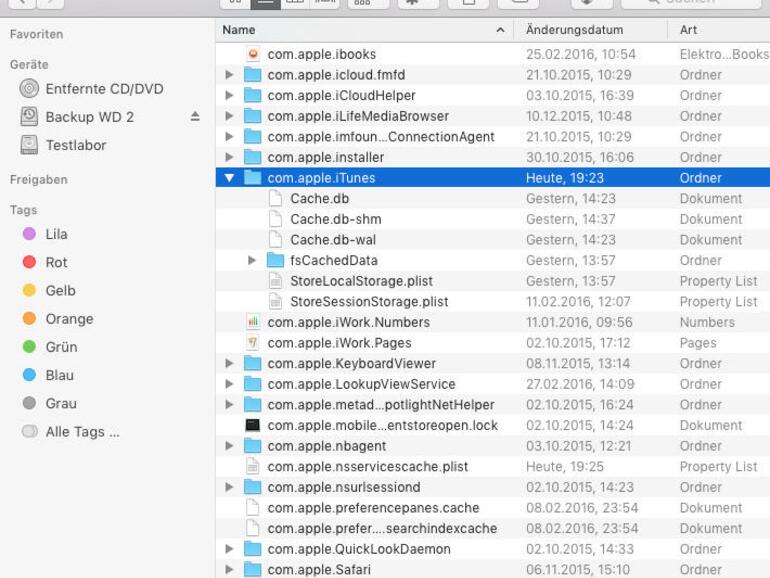Image resolution: width=770 pixels, height=578 pixels.
Task: Eject the Backup WD 2 volume
Action: (195, 116)
